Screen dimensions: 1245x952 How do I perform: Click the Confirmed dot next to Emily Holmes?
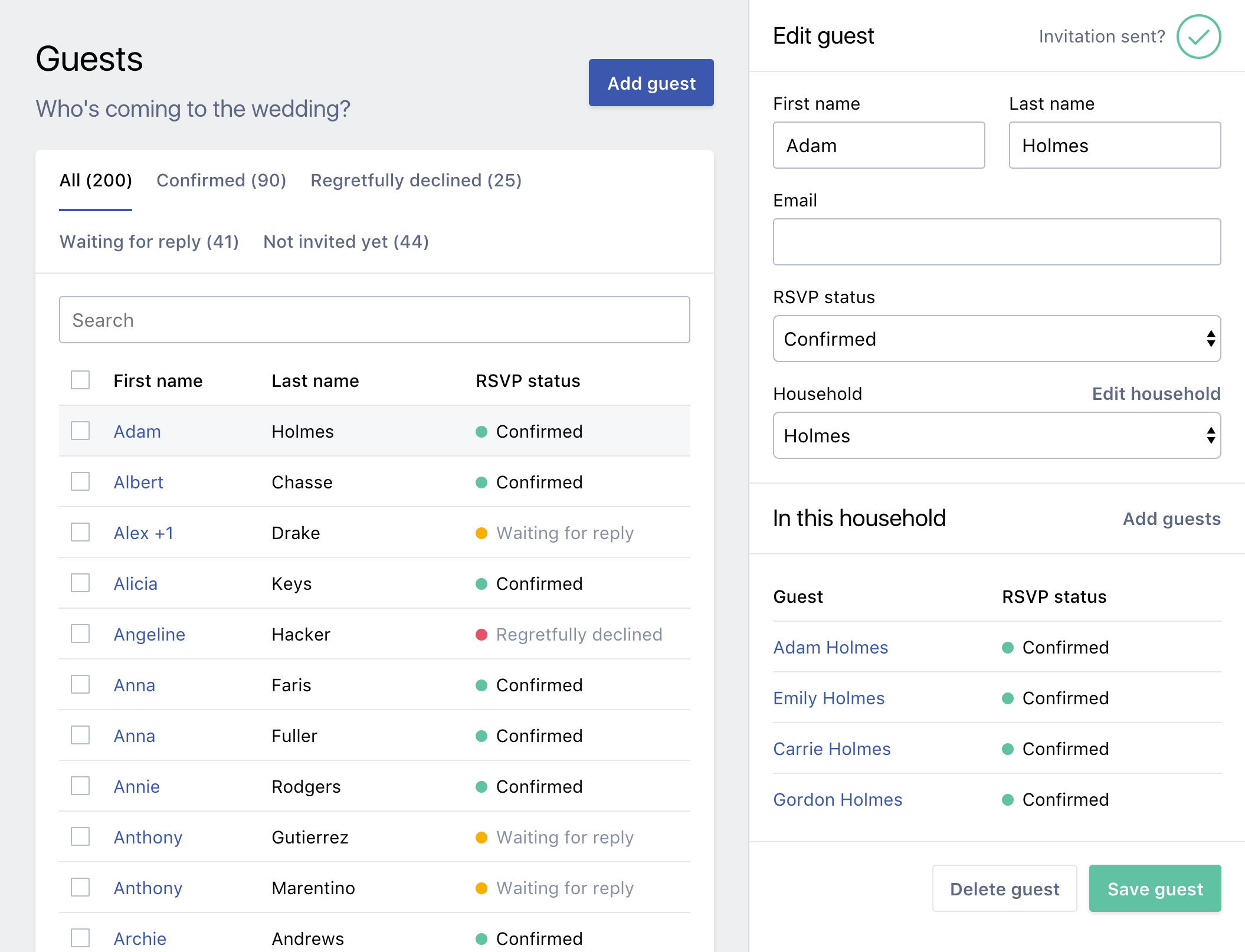pyautogui.click(x=1008, y=698)
